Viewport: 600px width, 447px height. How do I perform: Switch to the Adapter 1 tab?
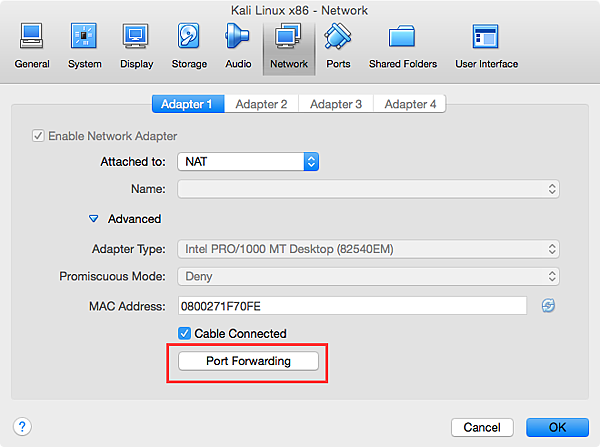tap(188, 104)
